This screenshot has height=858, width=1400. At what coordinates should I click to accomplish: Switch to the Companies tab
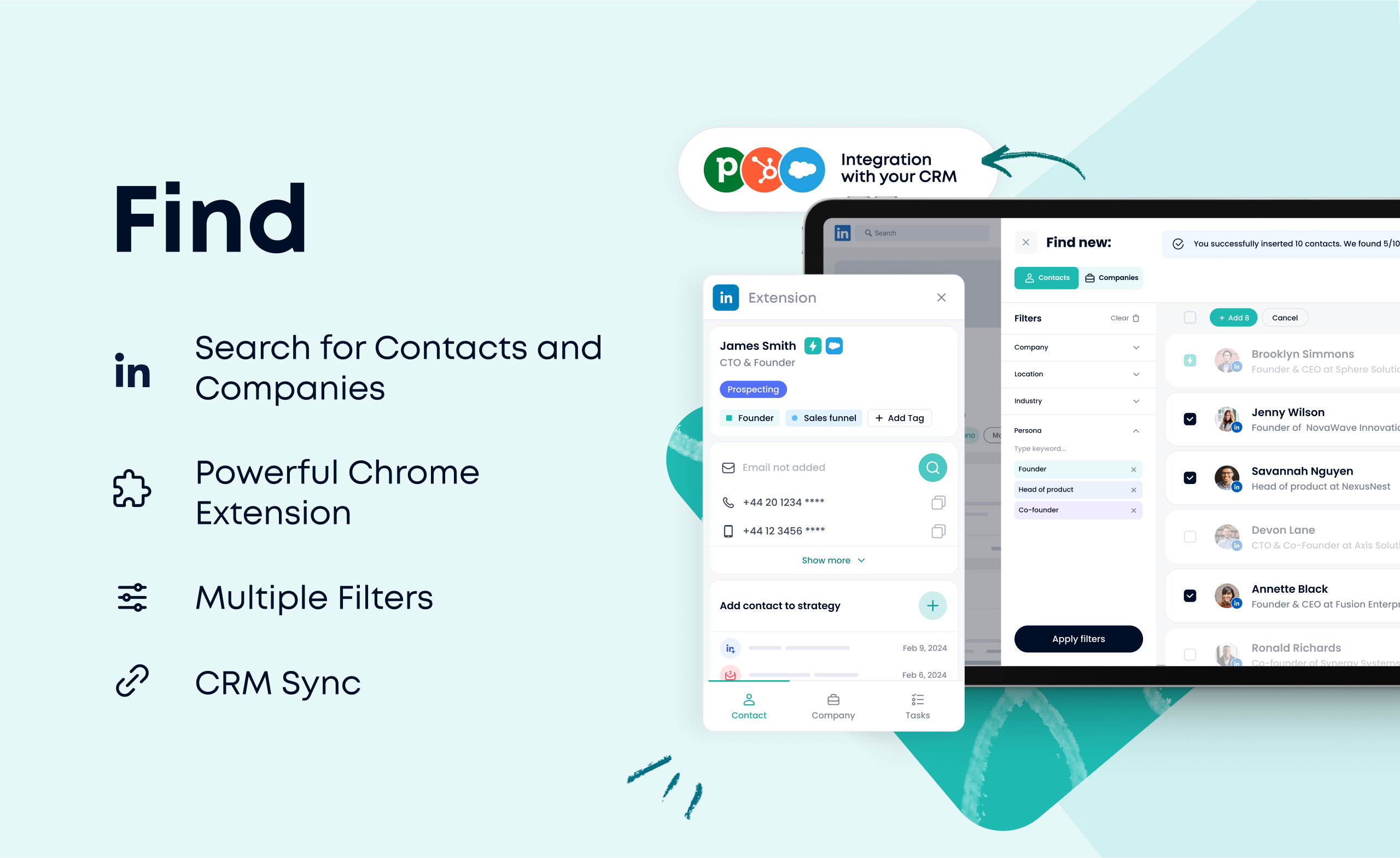[1112, 278]
